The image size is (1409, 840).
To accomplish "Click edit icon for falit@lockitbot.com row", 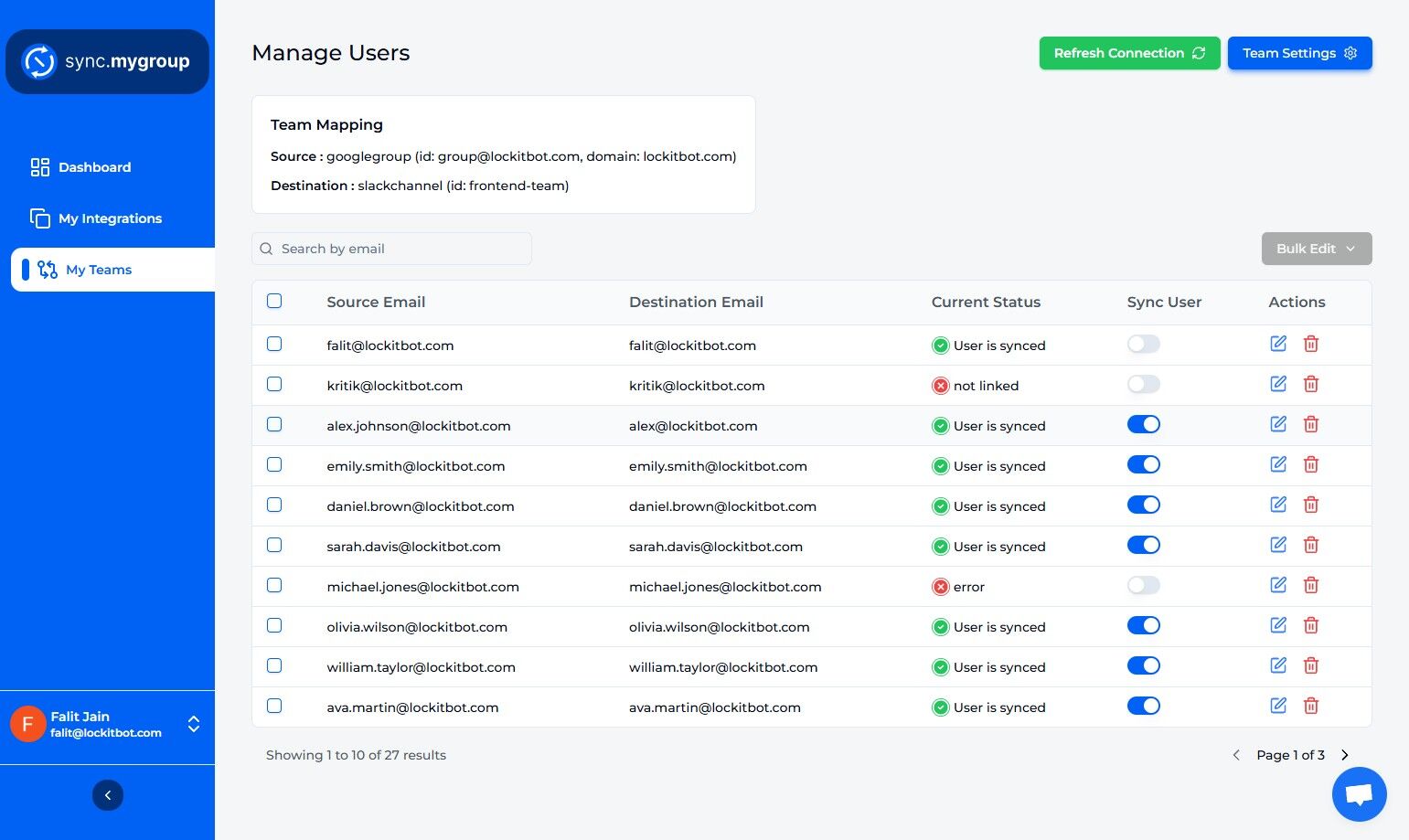I will (1278, 344).
